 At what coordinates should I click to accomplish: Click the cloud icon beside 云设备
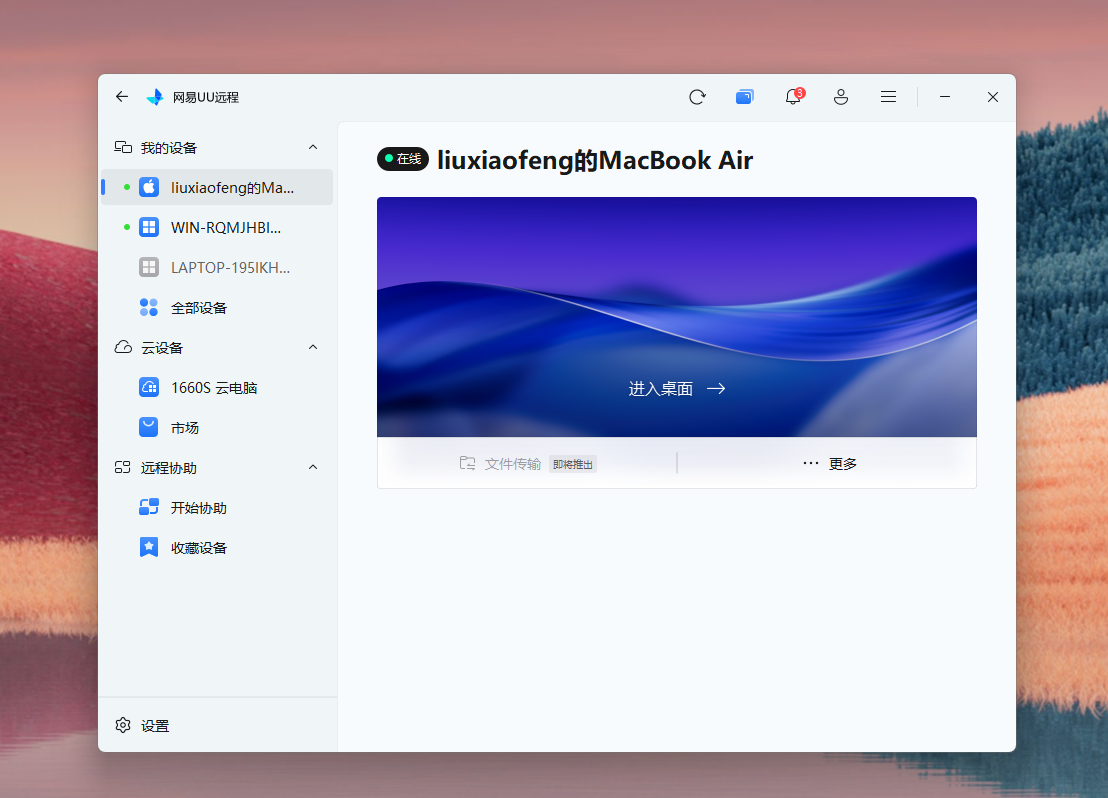click(x=123, y=347)
